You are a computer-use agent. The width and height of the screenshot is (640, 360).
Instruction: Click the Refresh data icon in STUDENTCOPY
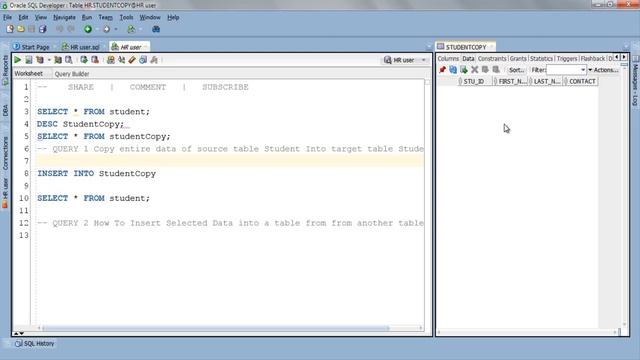tap(453, 70)
